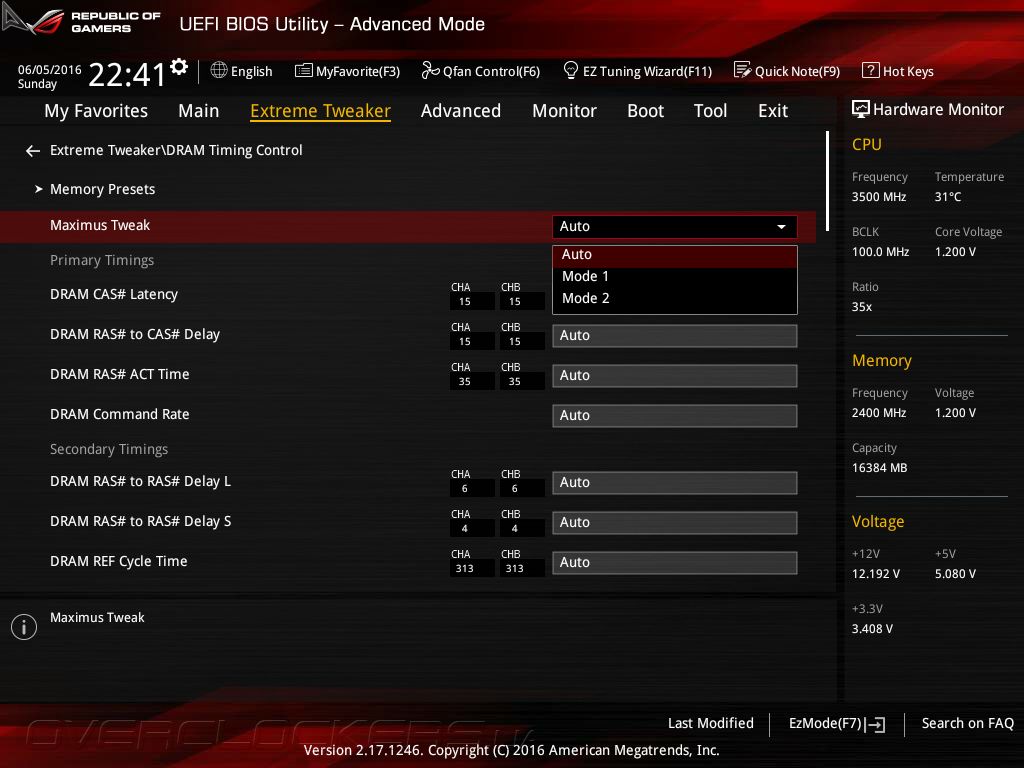Viewport: 1024px width, 768px height.
Task: Open MyFavorite settings
Action: [347, 71]
